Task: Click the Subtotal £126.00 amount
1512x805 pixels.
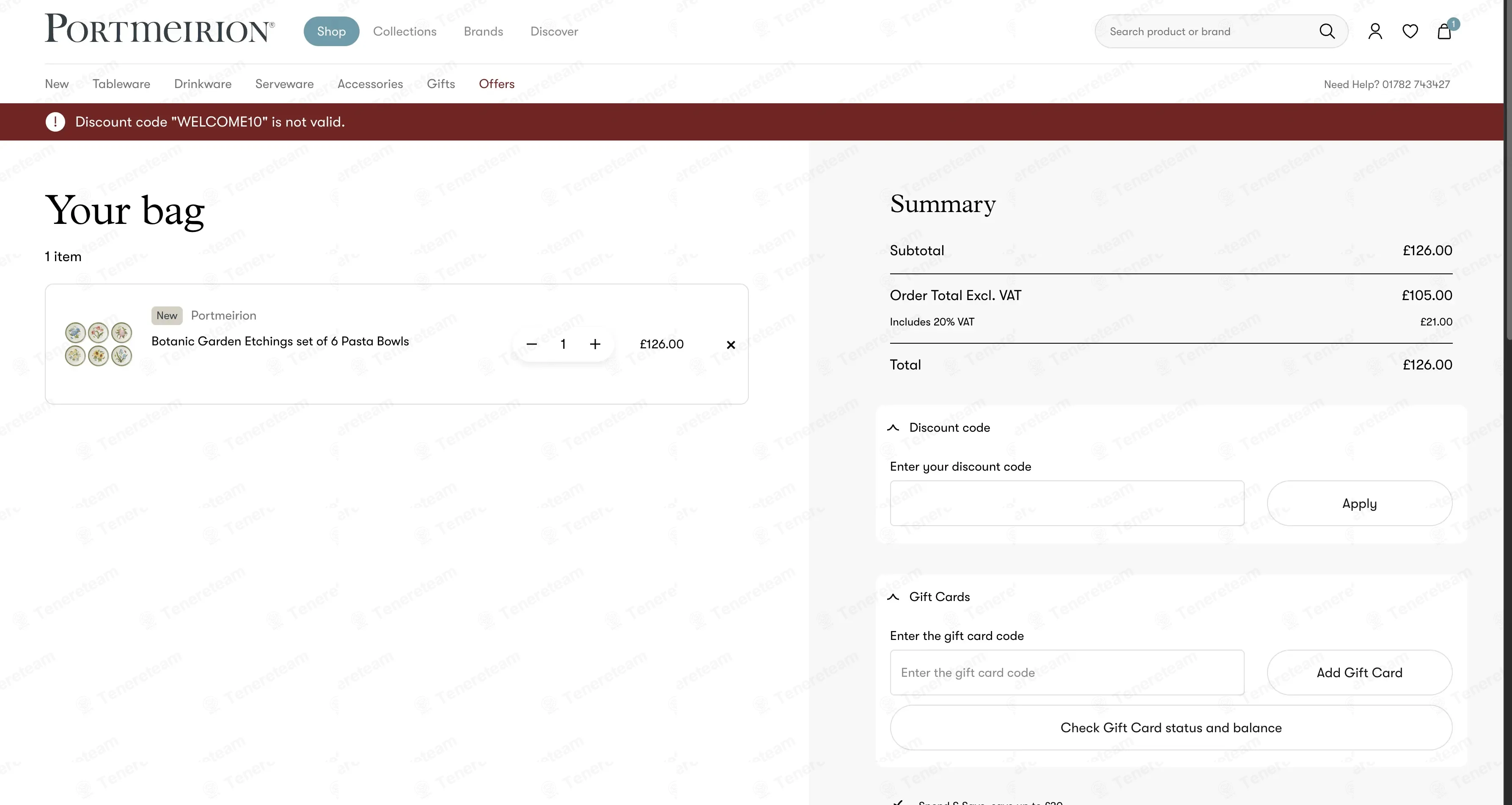Action: click(x=1427, y=250)
